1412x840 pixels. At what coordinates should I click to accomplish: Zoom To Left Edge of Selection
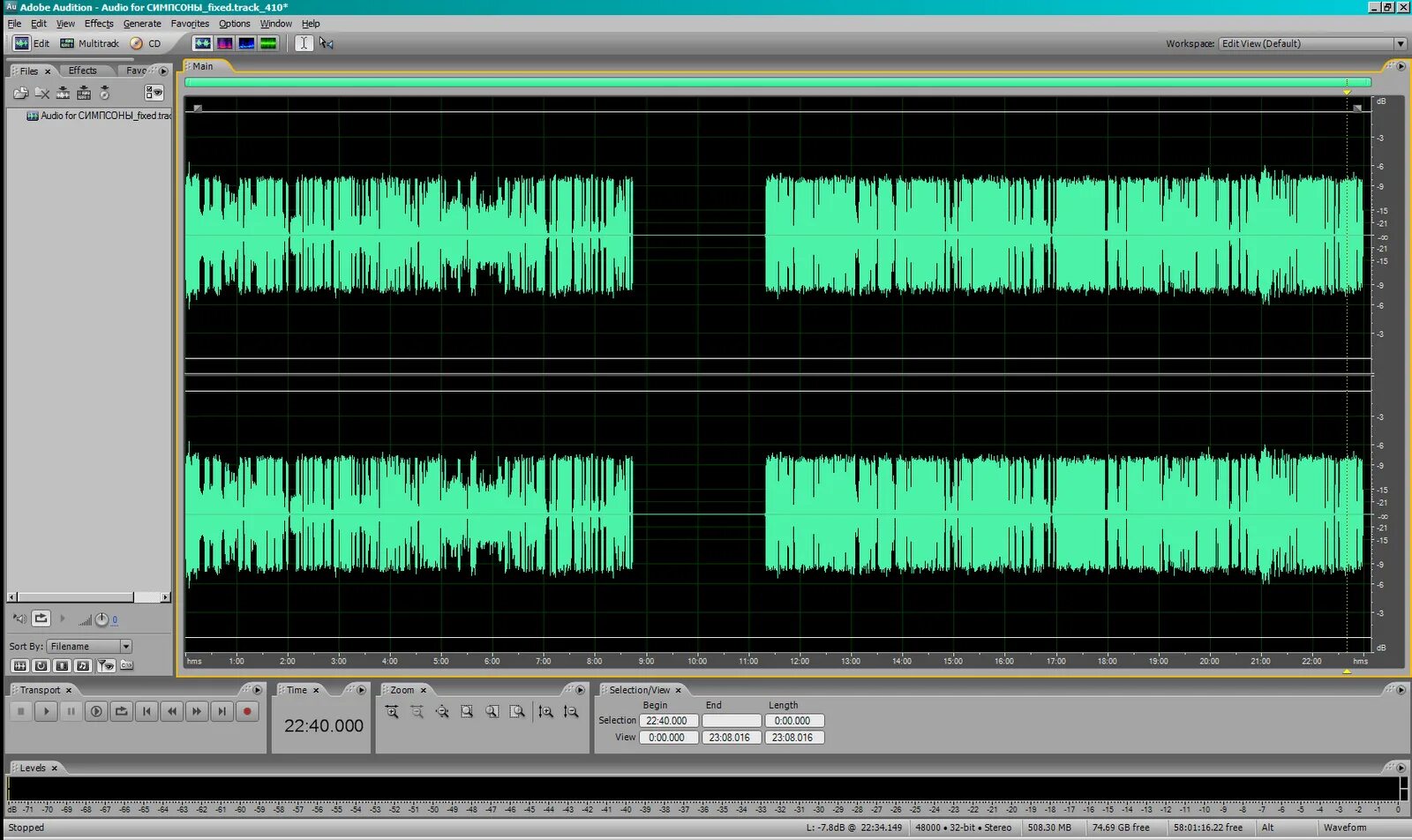492,711
